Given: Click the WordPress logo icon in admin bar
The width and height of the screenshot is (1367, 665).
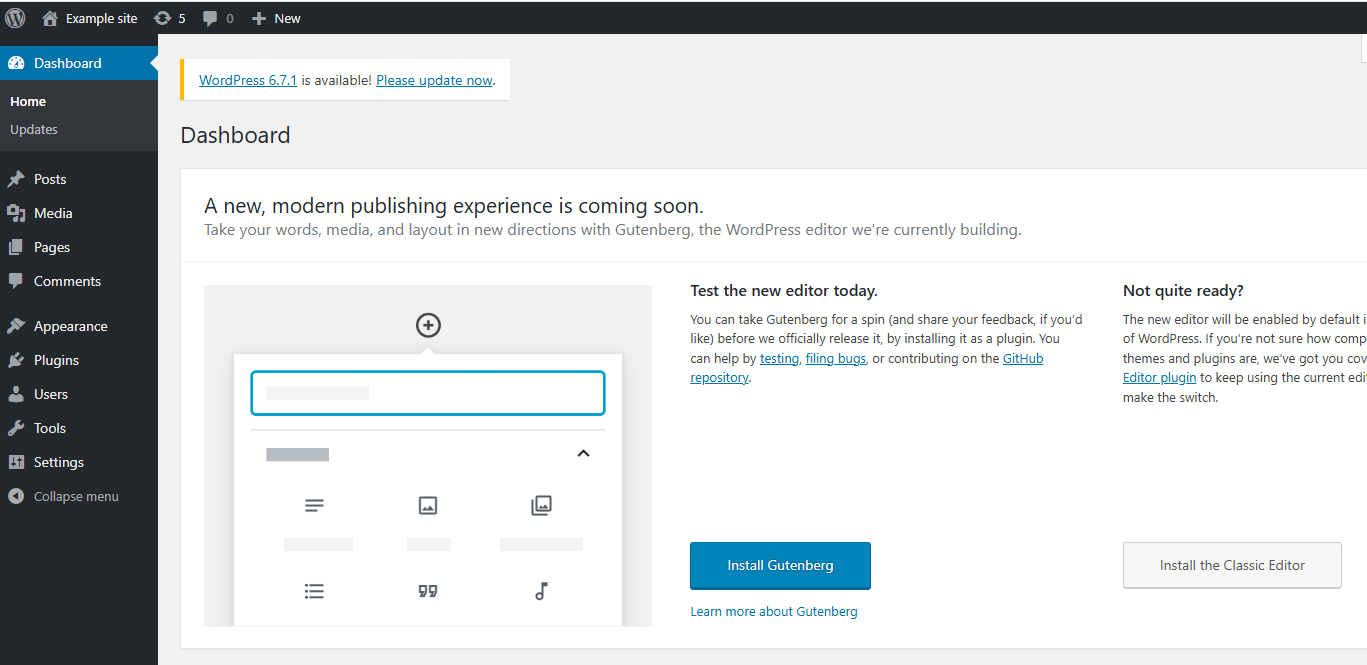Looking at the screenshot, I should pyautogui.click(x=15, y=18).
